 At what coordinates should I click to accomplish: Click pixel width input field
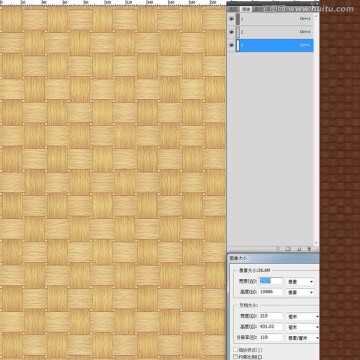pos(271,281)
